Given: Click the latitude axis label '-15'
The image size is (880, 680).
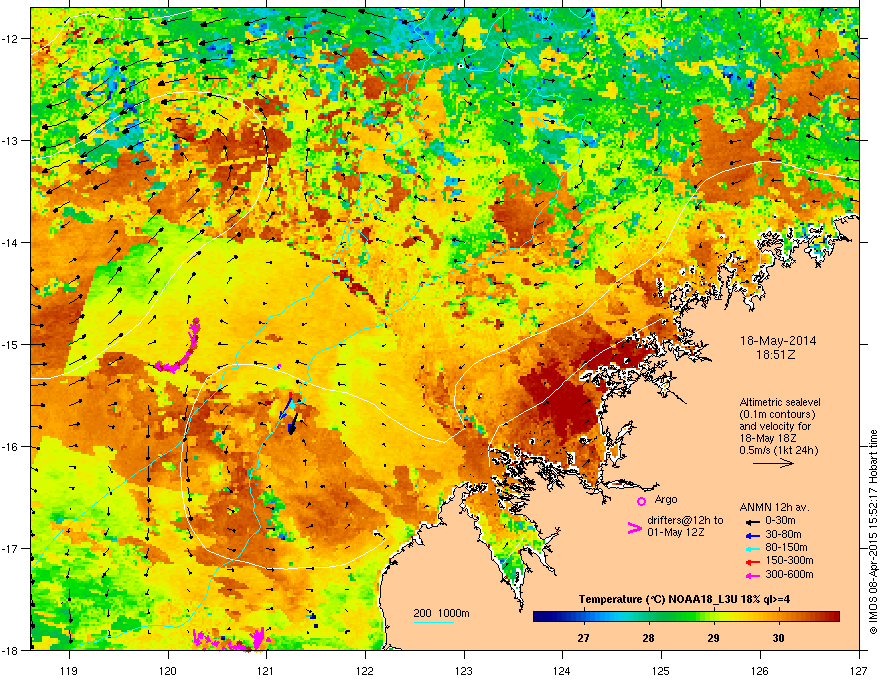Looking at the screenshot, I should [x=11, y=344].
